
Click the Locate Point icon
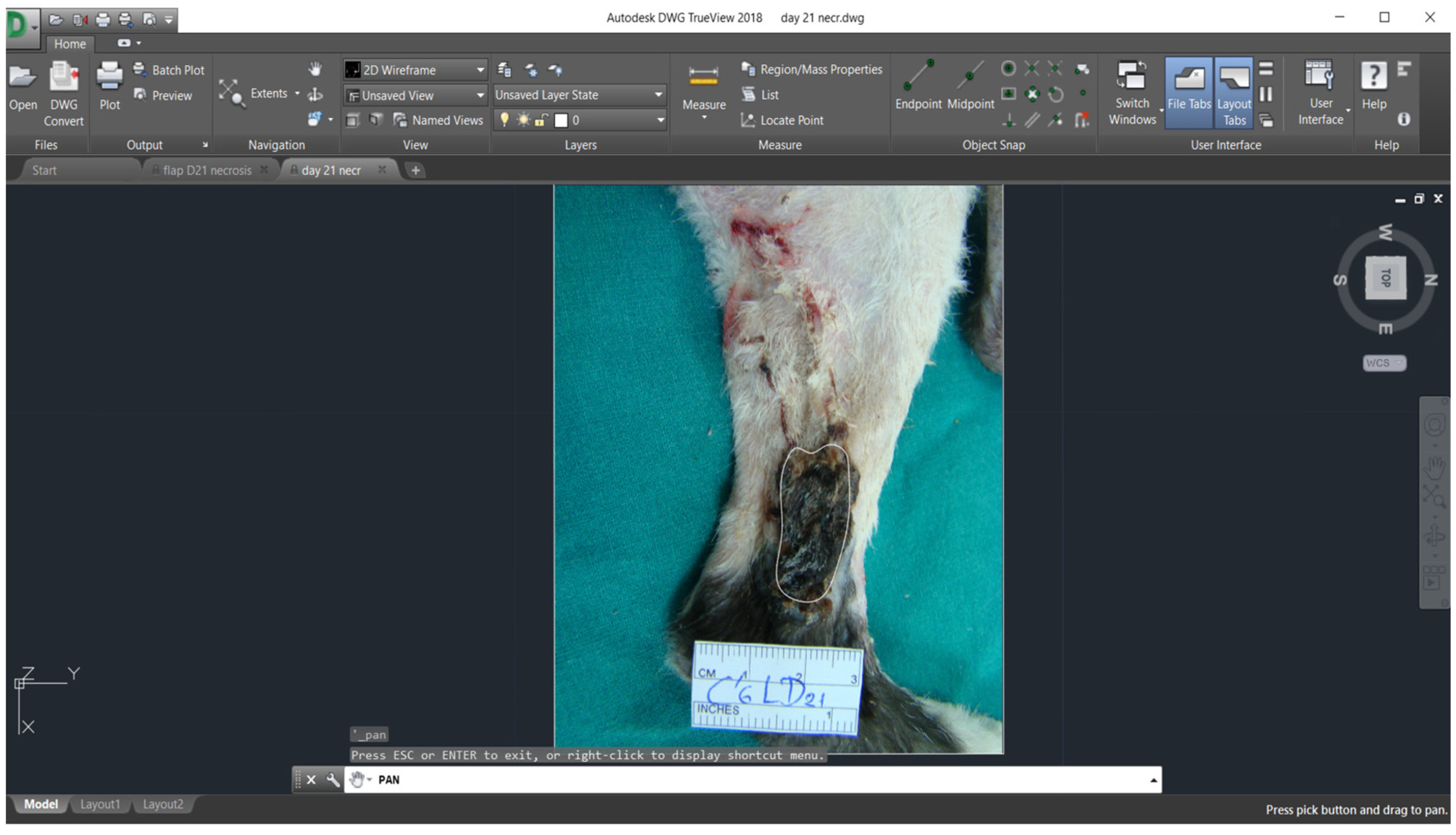(747, 120)
